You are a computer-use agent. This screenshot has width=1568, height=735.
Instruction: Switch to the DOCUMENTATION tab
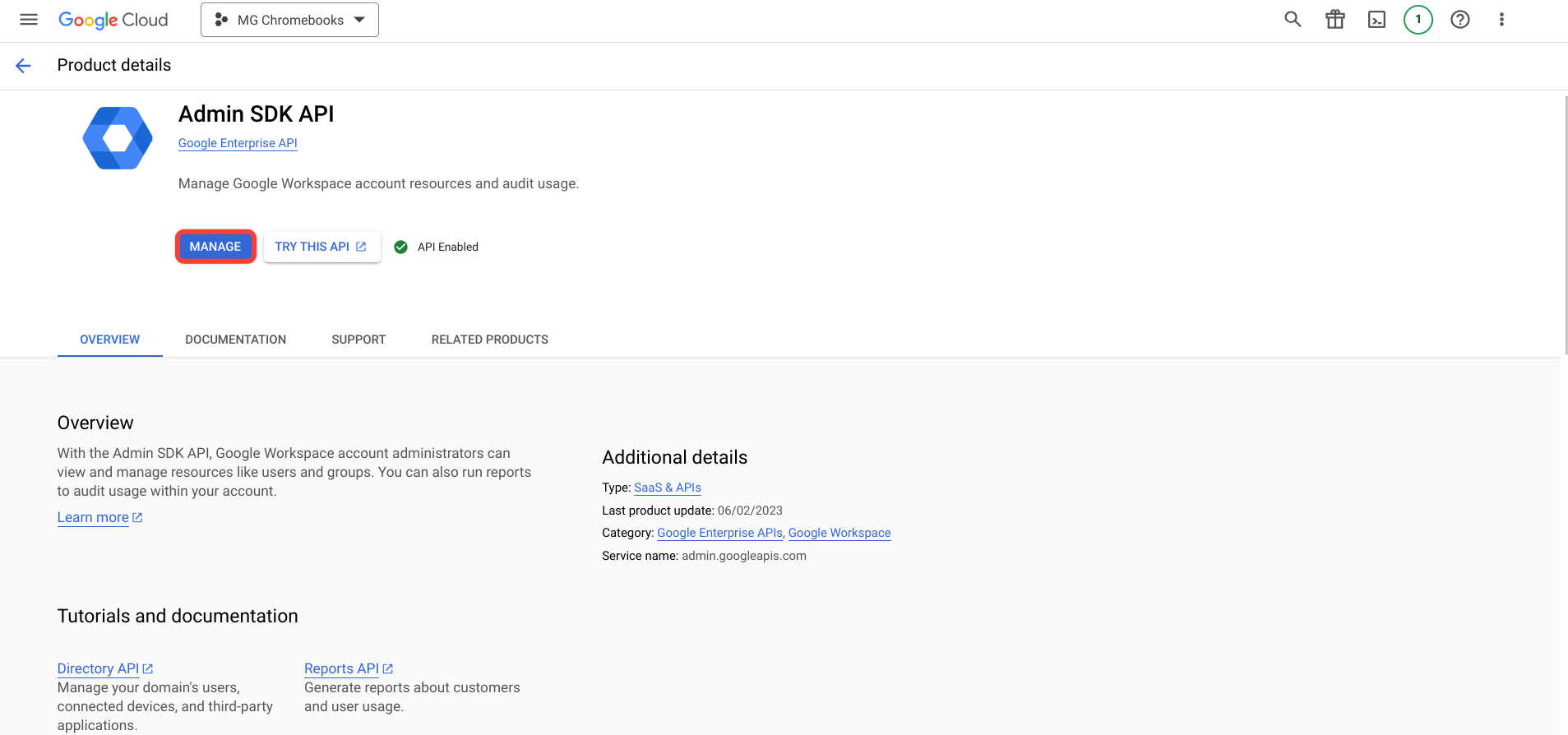click(x=236, y=340)
